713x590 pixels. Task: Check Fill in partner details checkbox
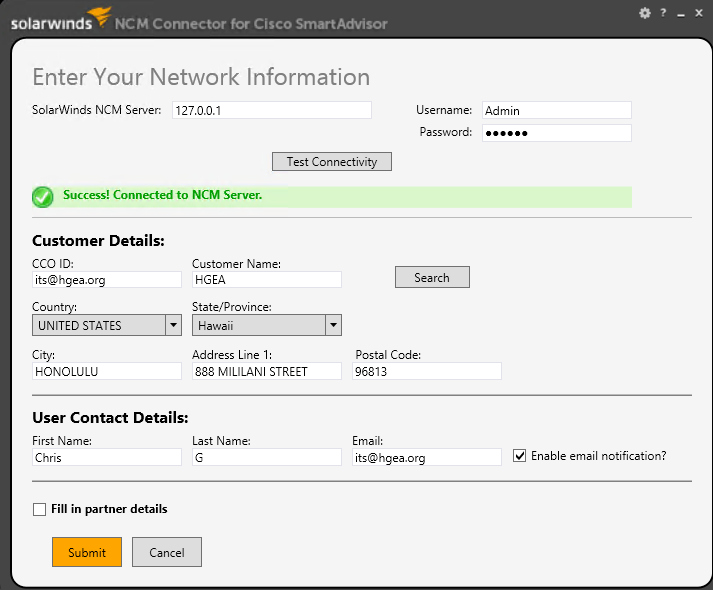click(40, 509)
